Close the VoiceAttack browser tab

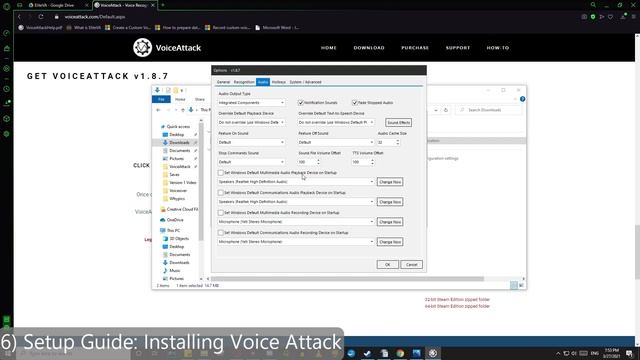click(x=153, y=5)
